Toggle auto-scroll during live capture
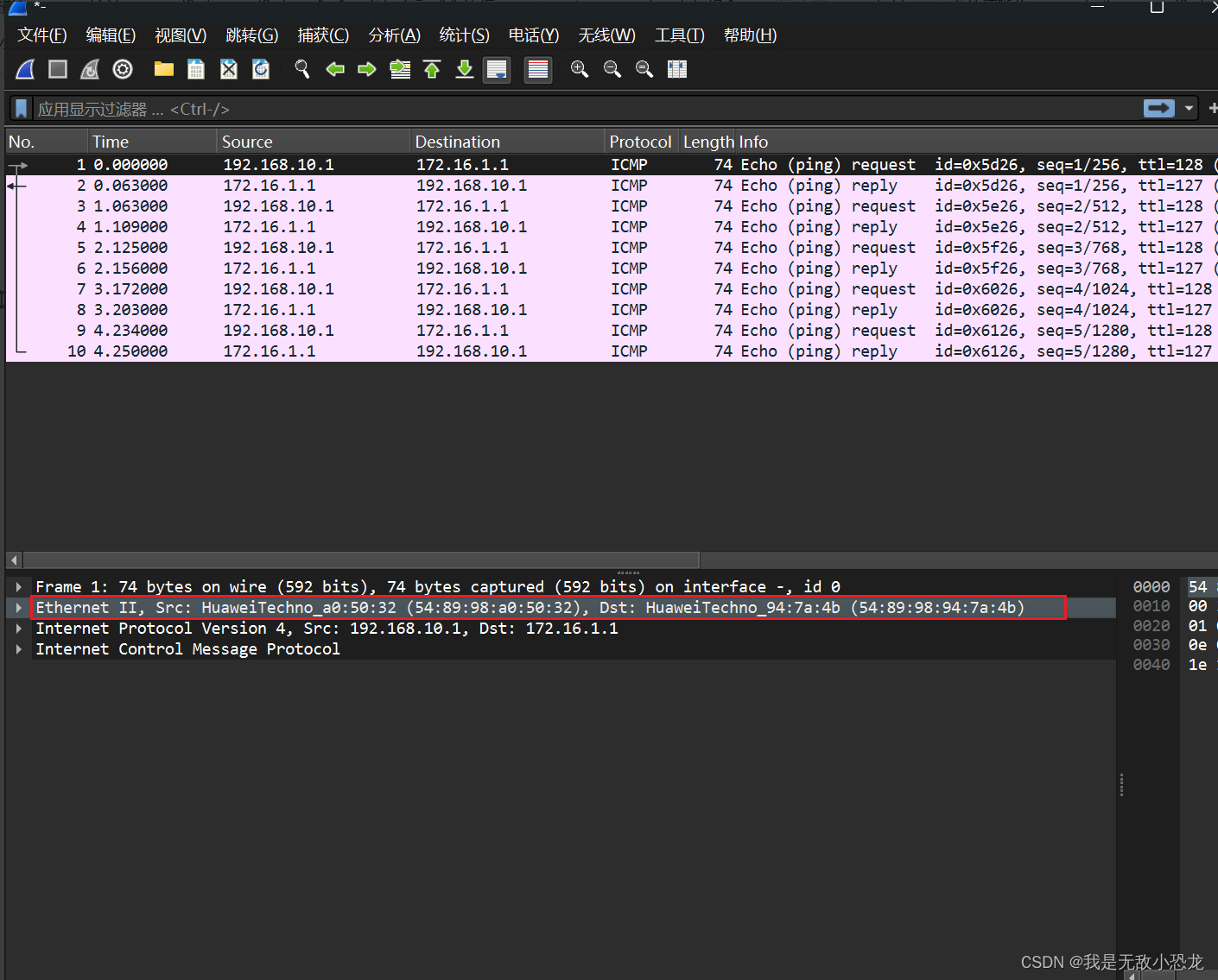Image resolution: width=1218 pixels, height=980 pixels. (497, 69)
